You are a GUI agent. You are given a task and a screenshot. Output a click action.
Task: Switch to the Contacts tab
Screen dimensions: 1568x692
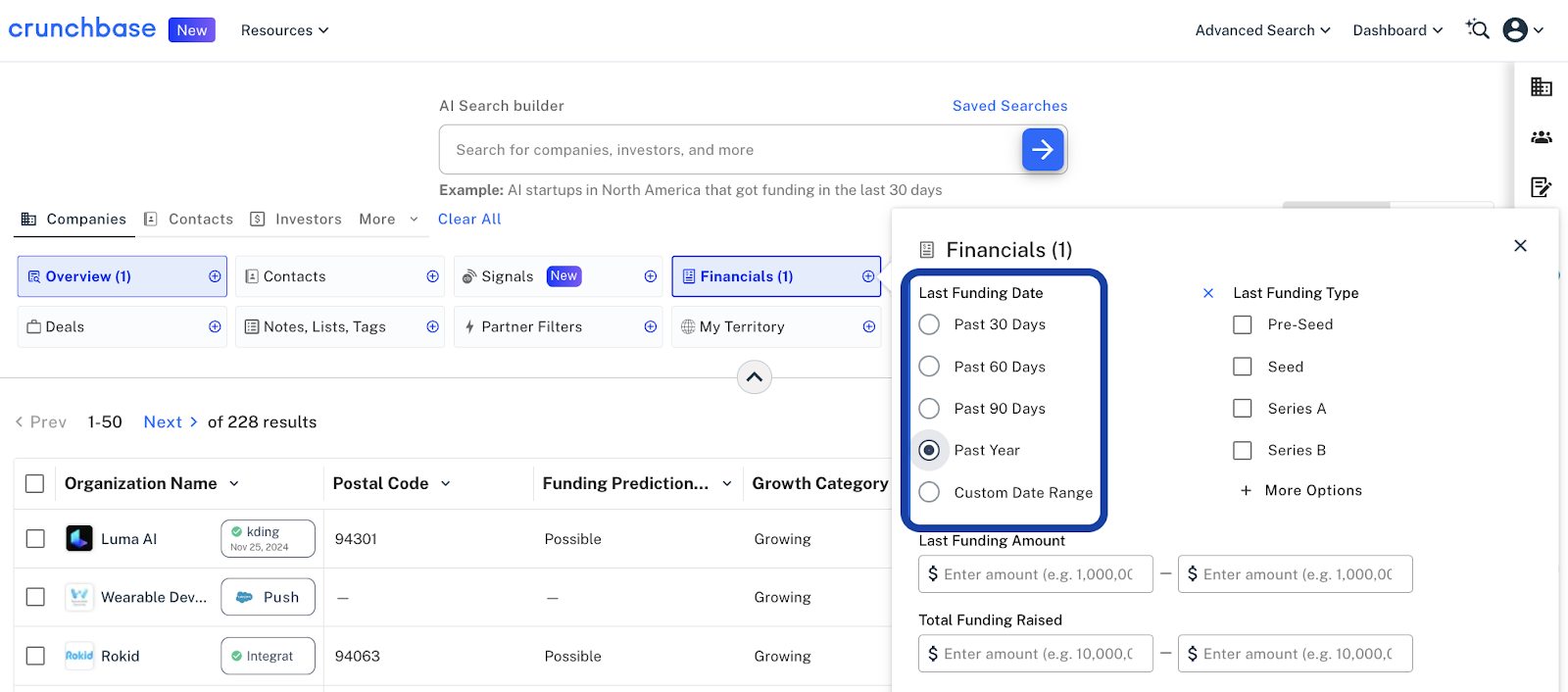[189, 220]
